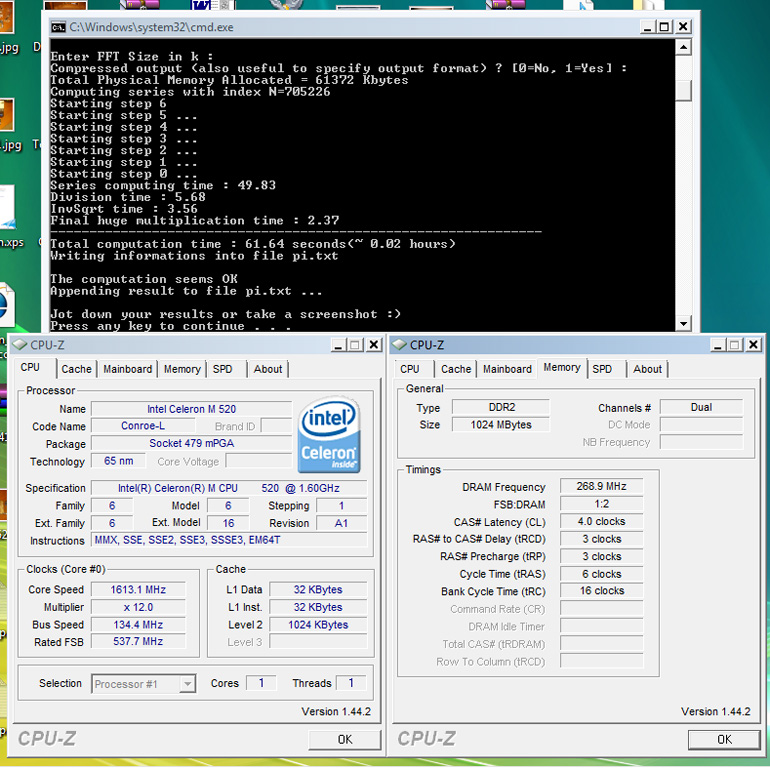770x768 pixels.
Task: Click the Package value Socket 479 mPGA
Action: (192, 443)
